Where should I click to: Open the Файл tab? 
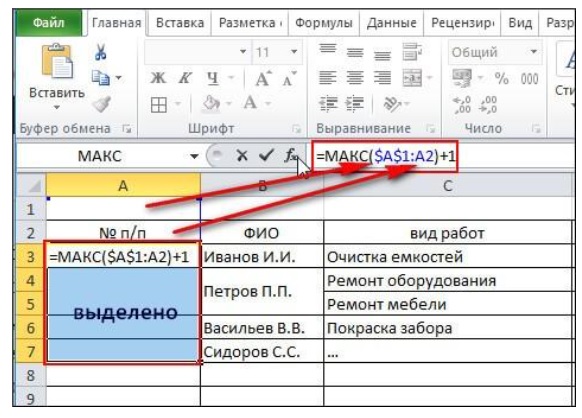[x=49, y=23]
